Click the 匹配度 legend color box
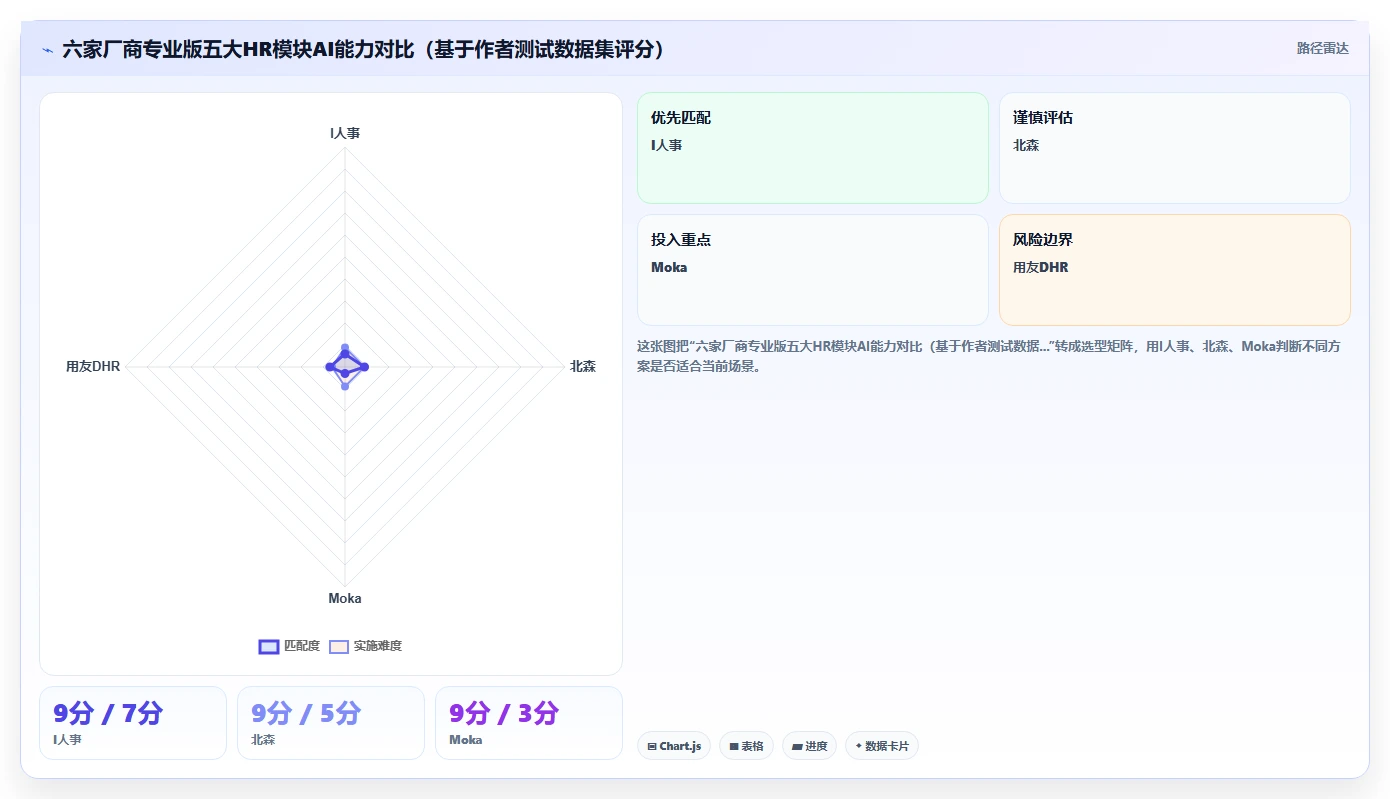This screenshot has width=1390, height=799. pos(269,646)
